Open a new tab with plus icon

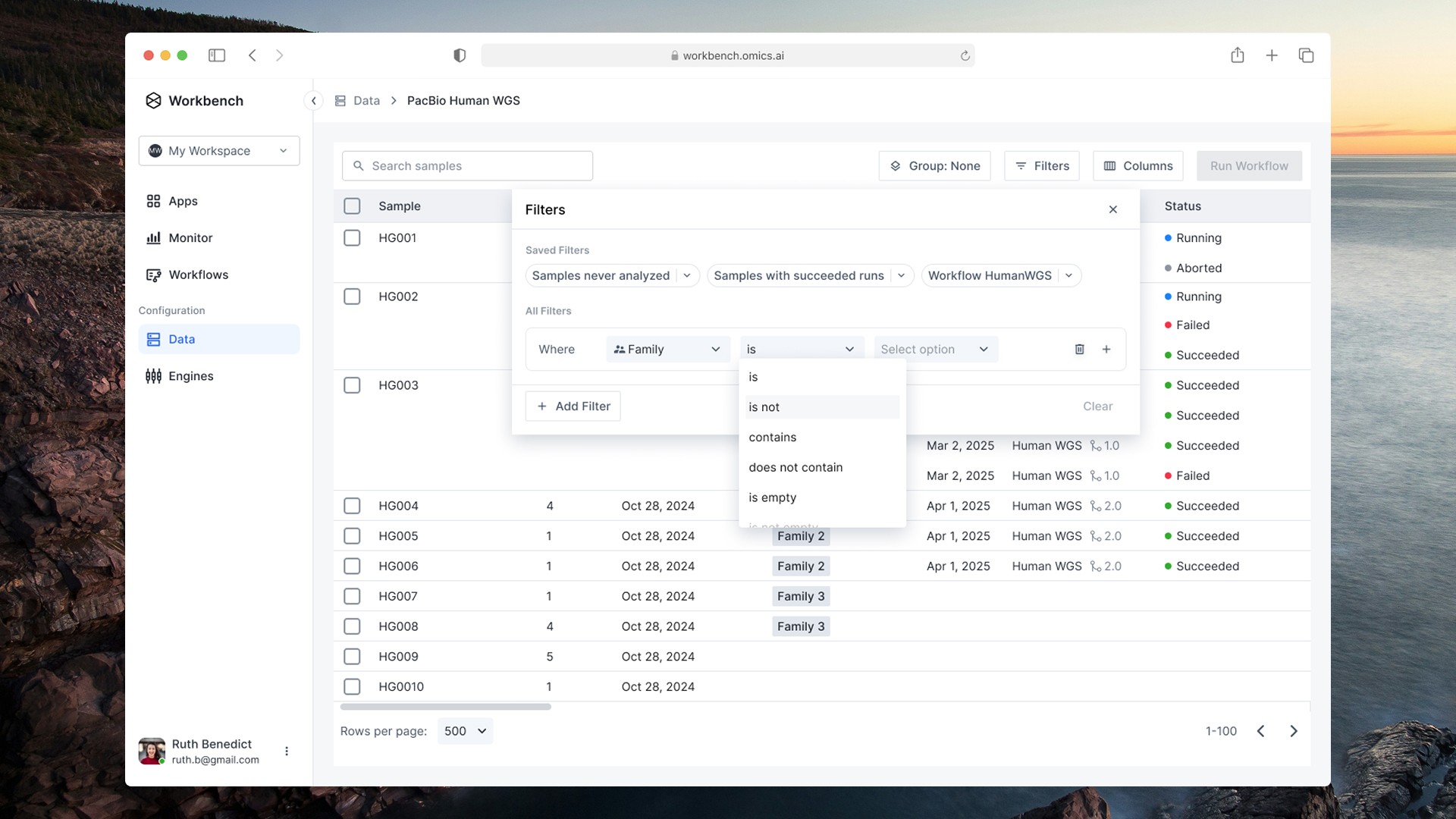[x=1272, y=55]
